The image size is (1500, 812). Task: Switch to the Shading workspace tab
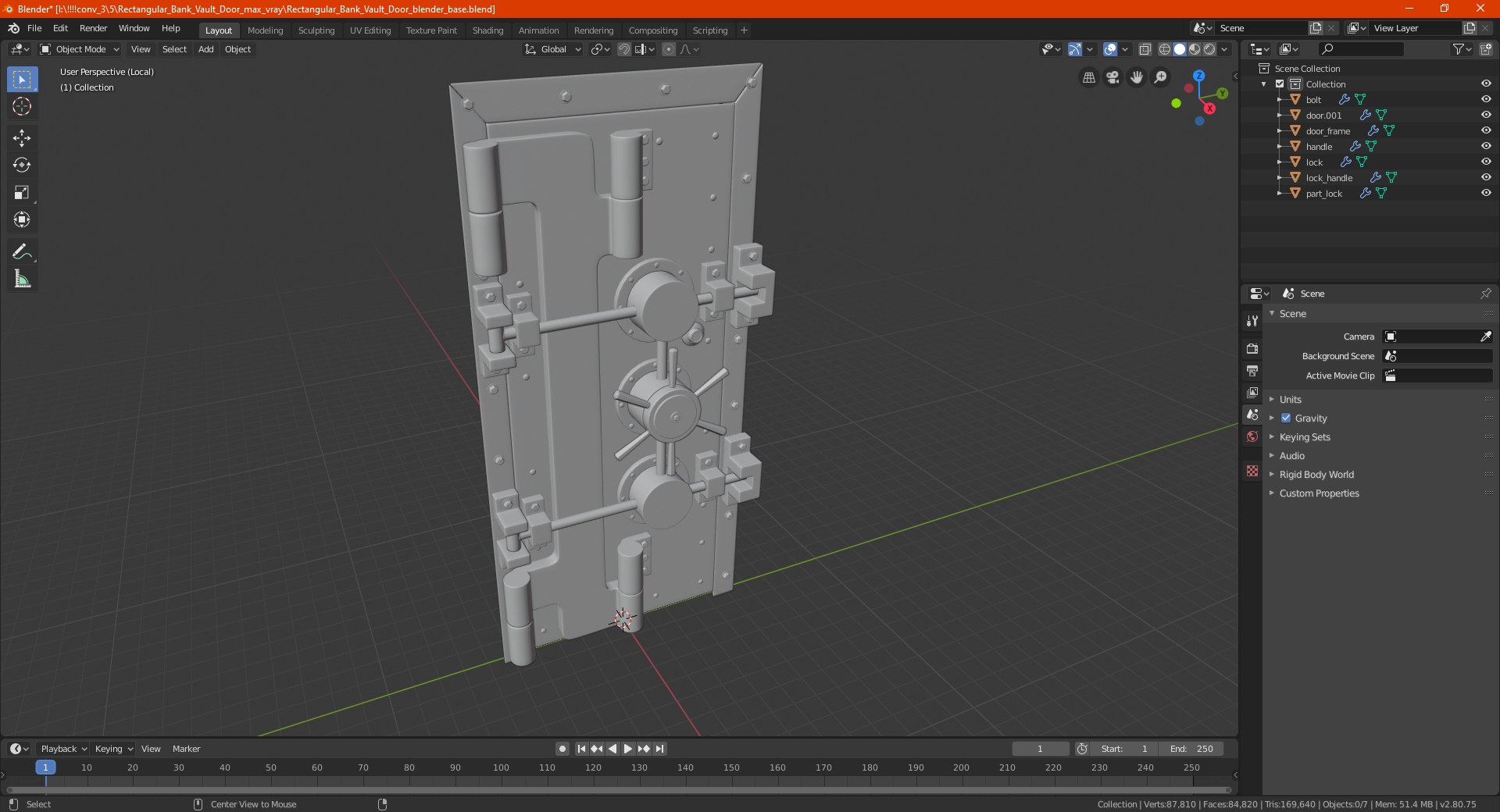(x=487, y=30)
